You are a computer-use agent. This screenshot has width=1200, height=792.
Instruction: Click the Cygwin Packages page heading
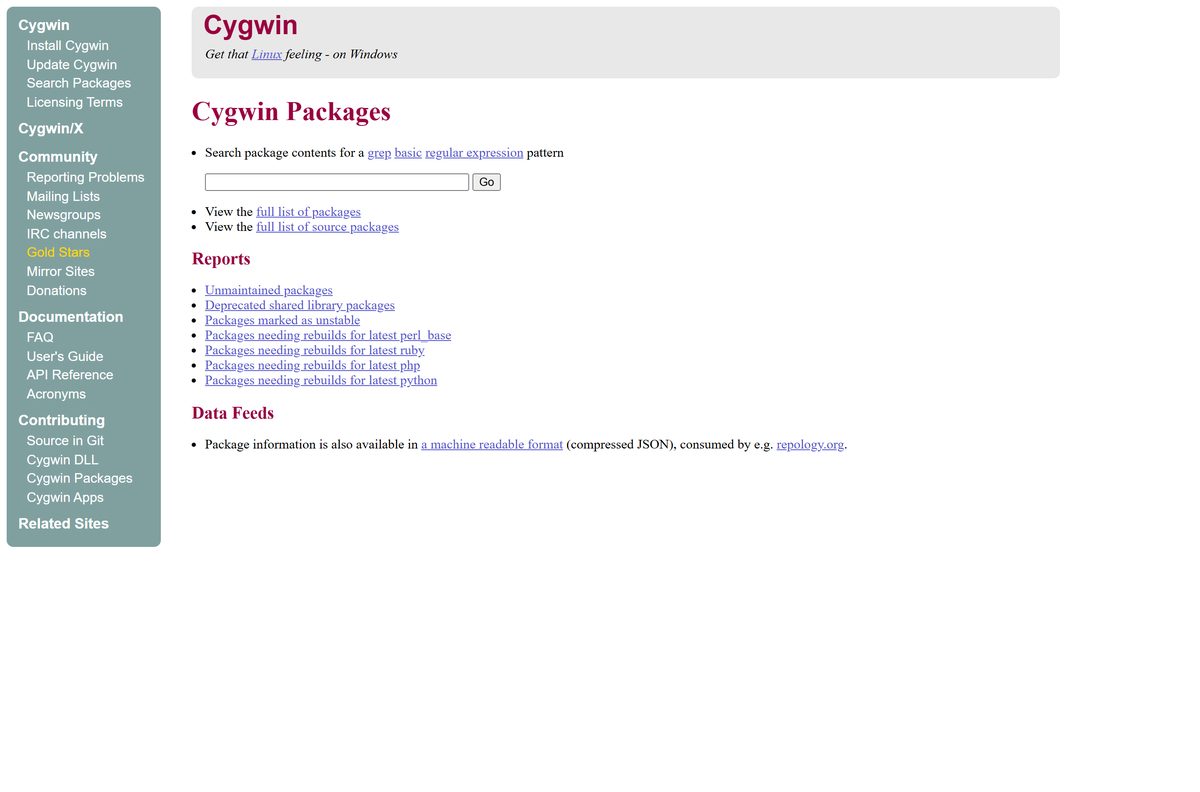point(291,111)
